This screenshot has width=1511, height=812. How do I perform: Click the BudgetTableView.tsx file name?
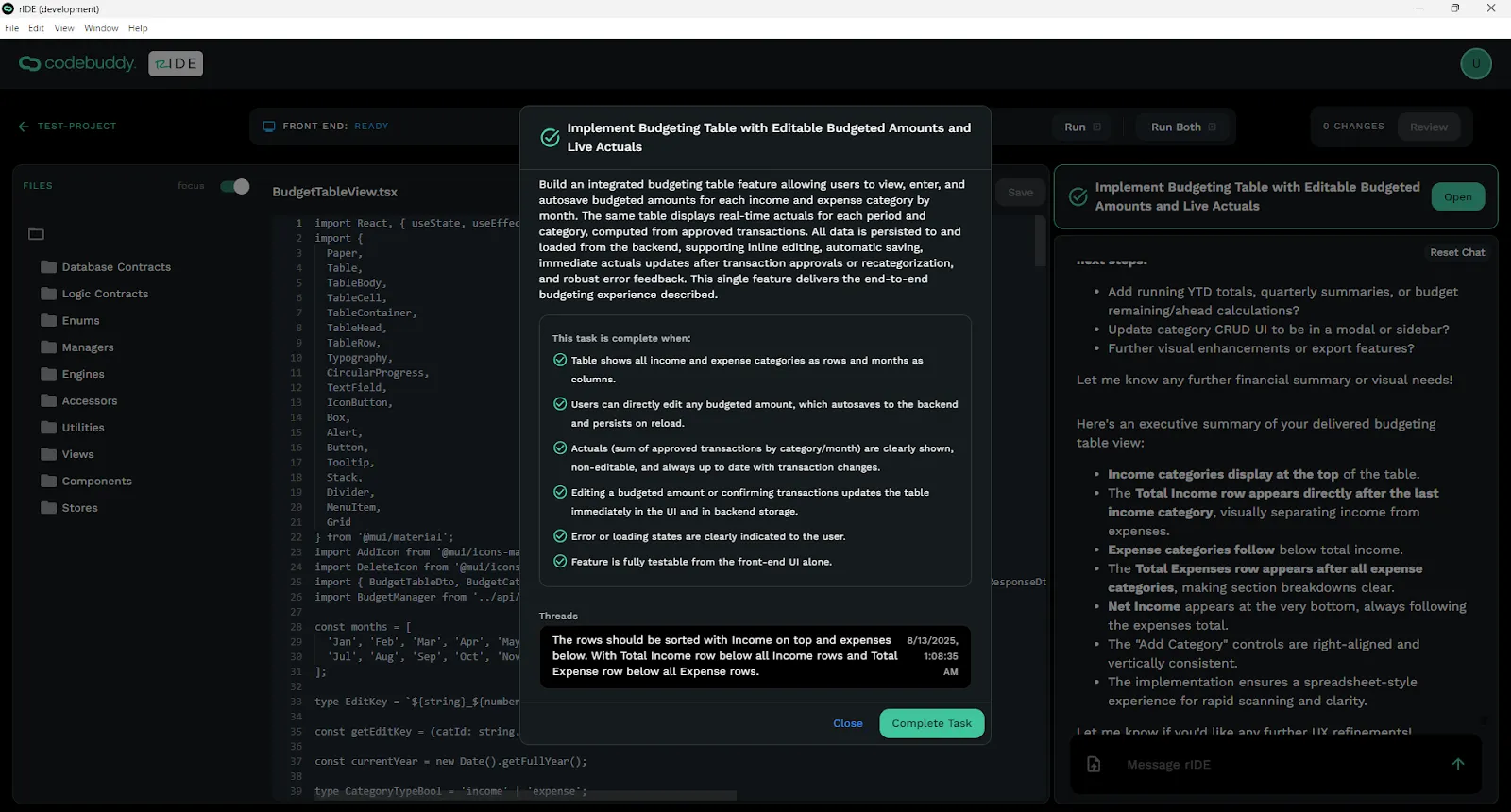(334, 192)
